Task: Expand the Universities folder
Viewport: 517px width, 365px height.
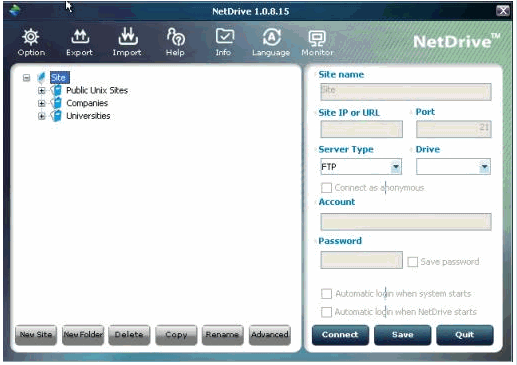Action: coord(41,116)
